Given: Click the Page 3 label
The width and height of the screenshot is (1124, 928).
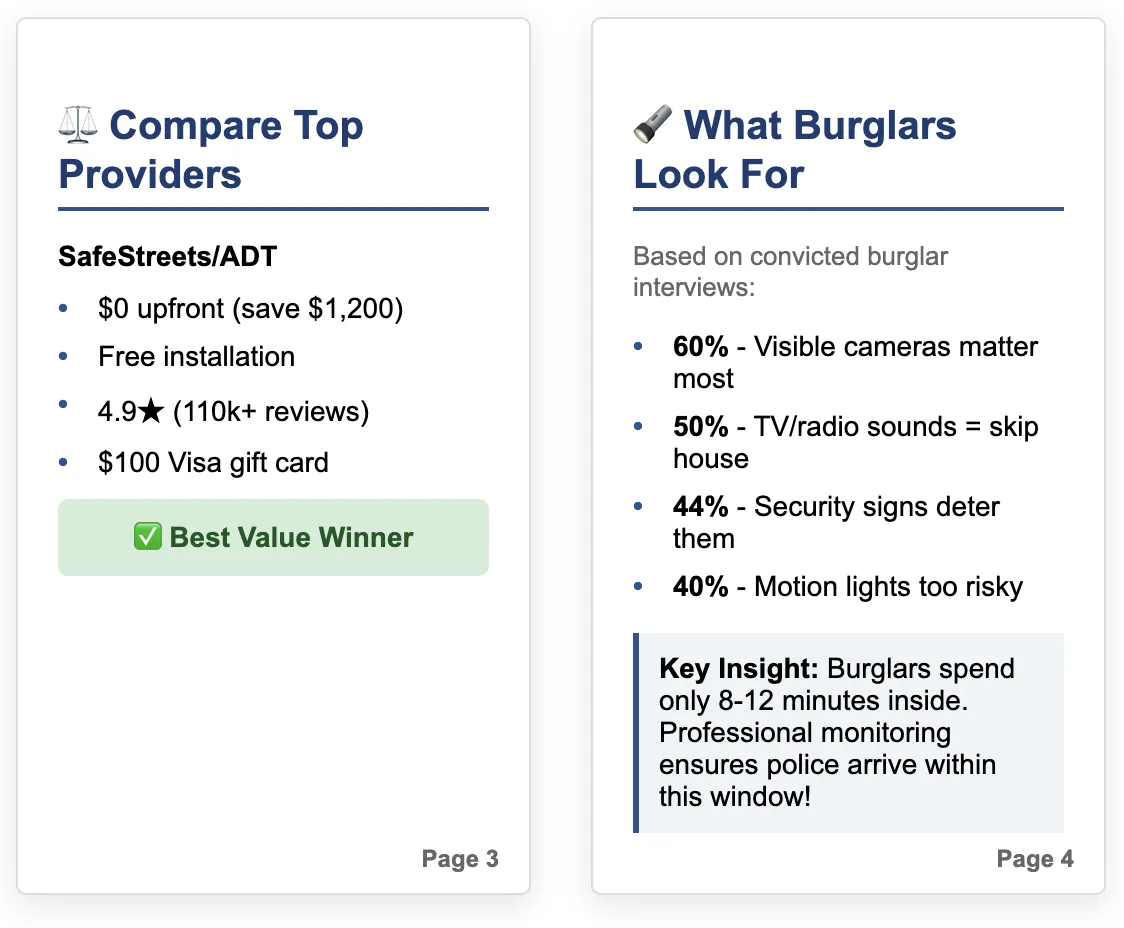Looking at the screenshot, I should coord(460,858).
